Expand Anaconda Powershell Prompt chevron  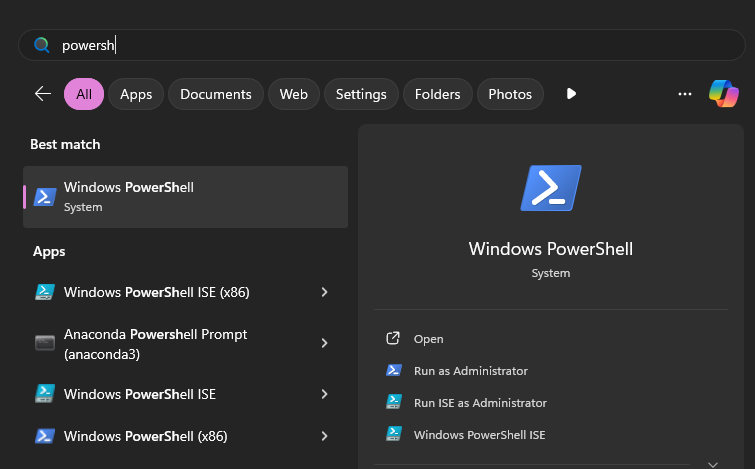[325, 343]
